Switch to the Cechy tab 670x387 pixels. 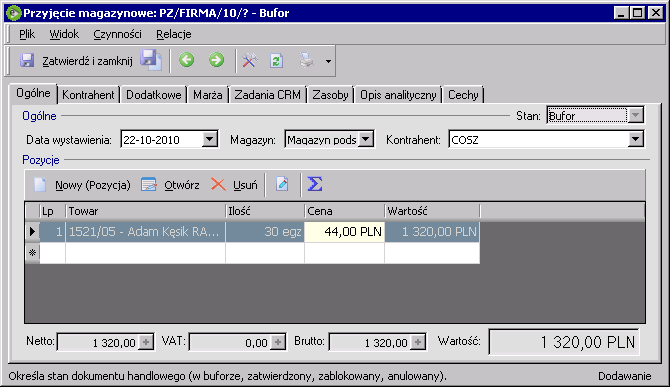(x=463, y=95)
